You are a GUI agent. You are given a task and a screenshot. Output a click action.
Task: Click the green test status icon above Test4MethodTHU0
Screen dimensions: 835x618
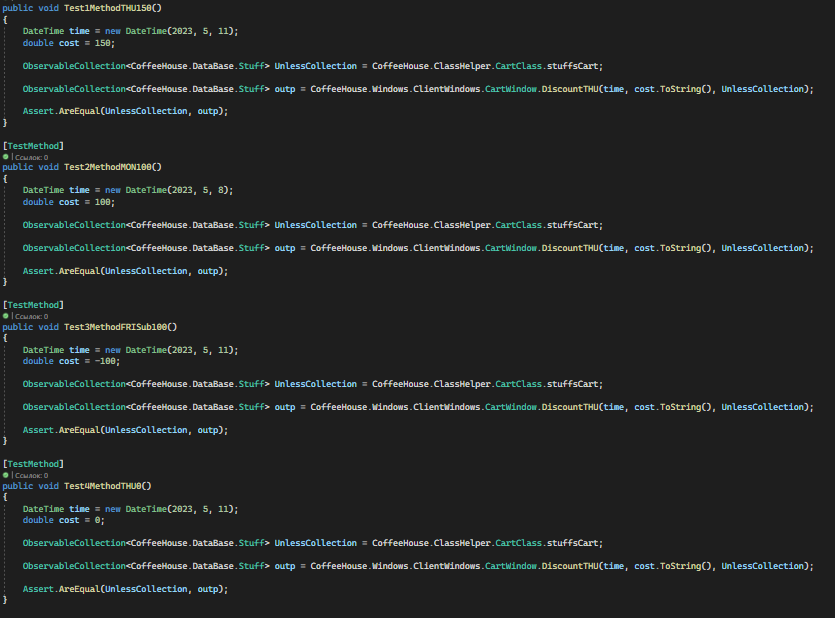click(5, 475)
